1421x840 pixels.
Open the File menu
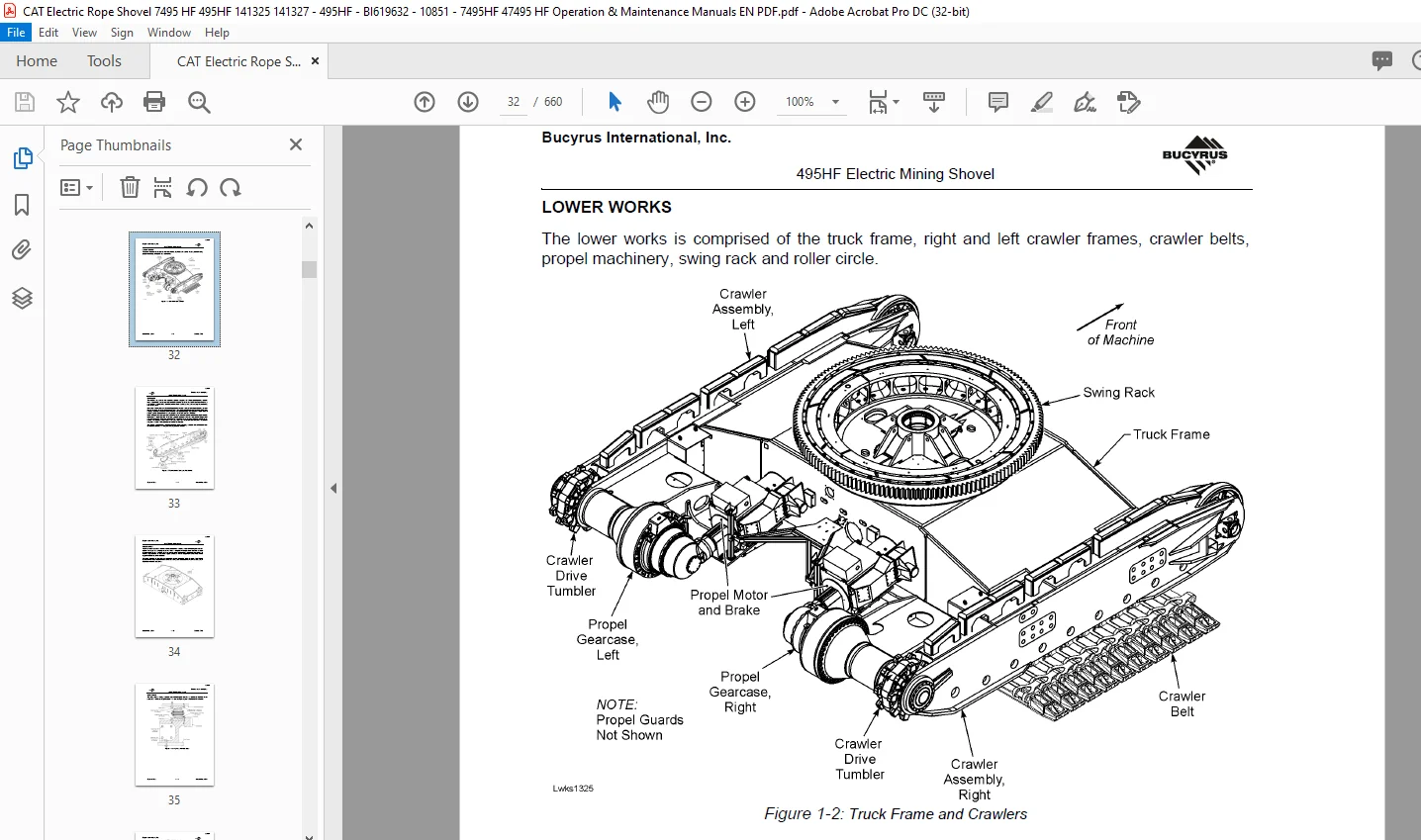click(16, 32)
